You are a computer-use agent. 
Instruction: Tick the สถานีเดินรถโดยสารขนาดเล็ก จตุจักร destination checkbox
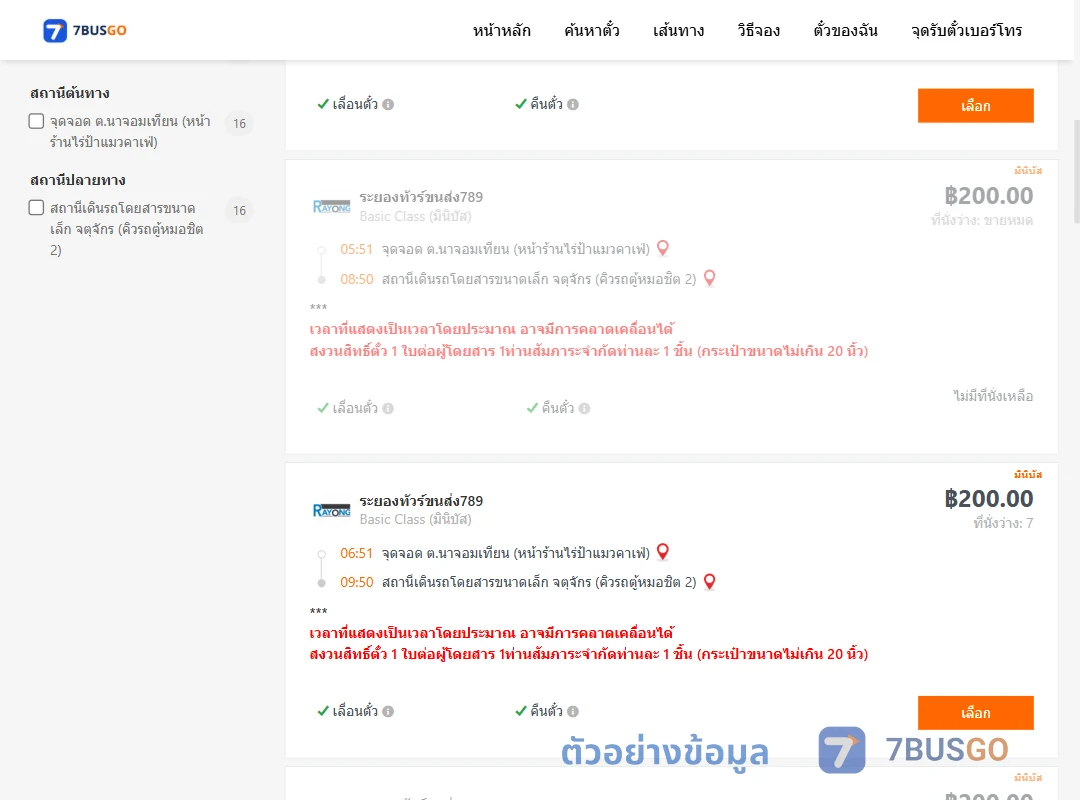click(x=37, y=207)
